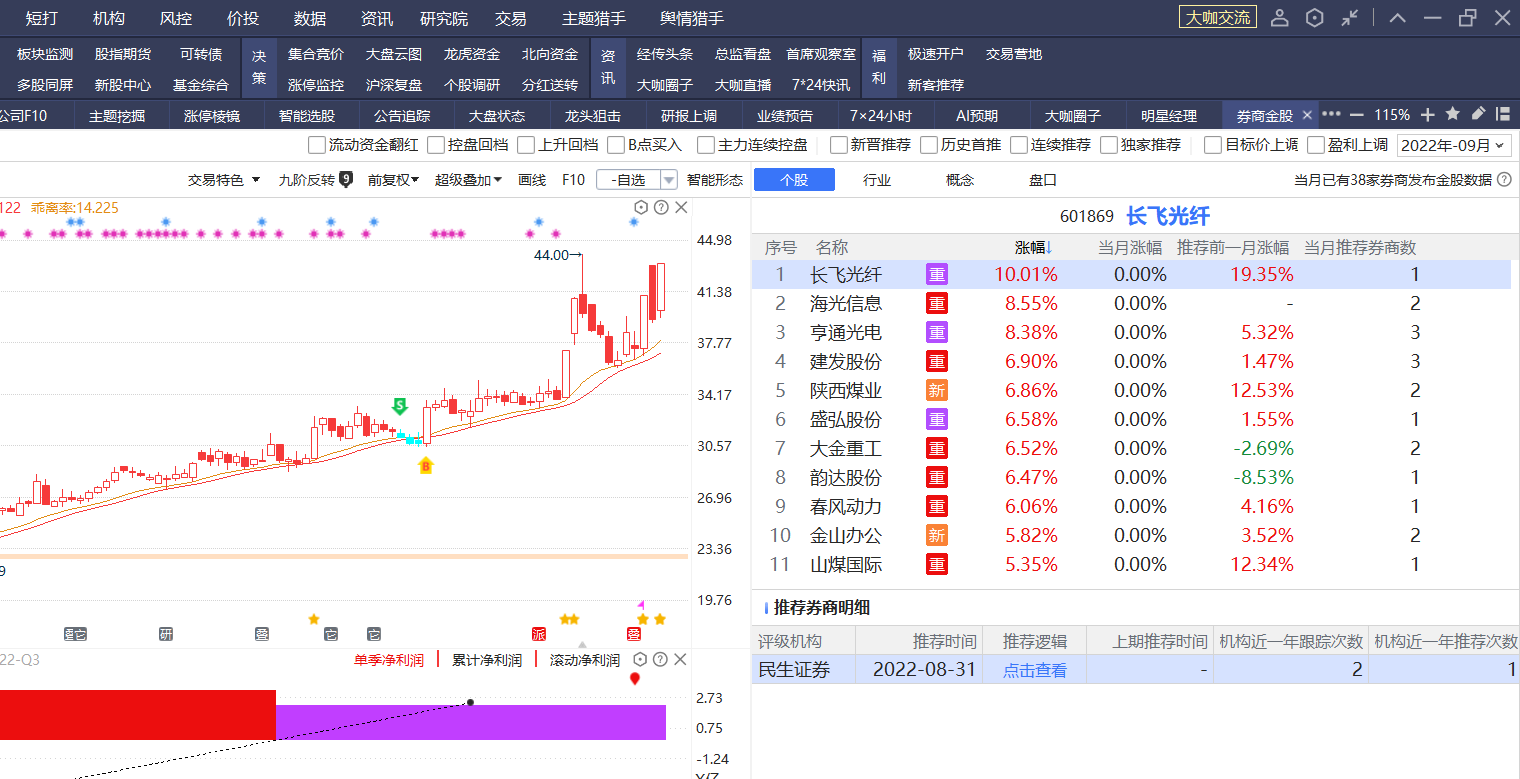Enable 目标价上调 checkbox

[x=1213, y=145]
